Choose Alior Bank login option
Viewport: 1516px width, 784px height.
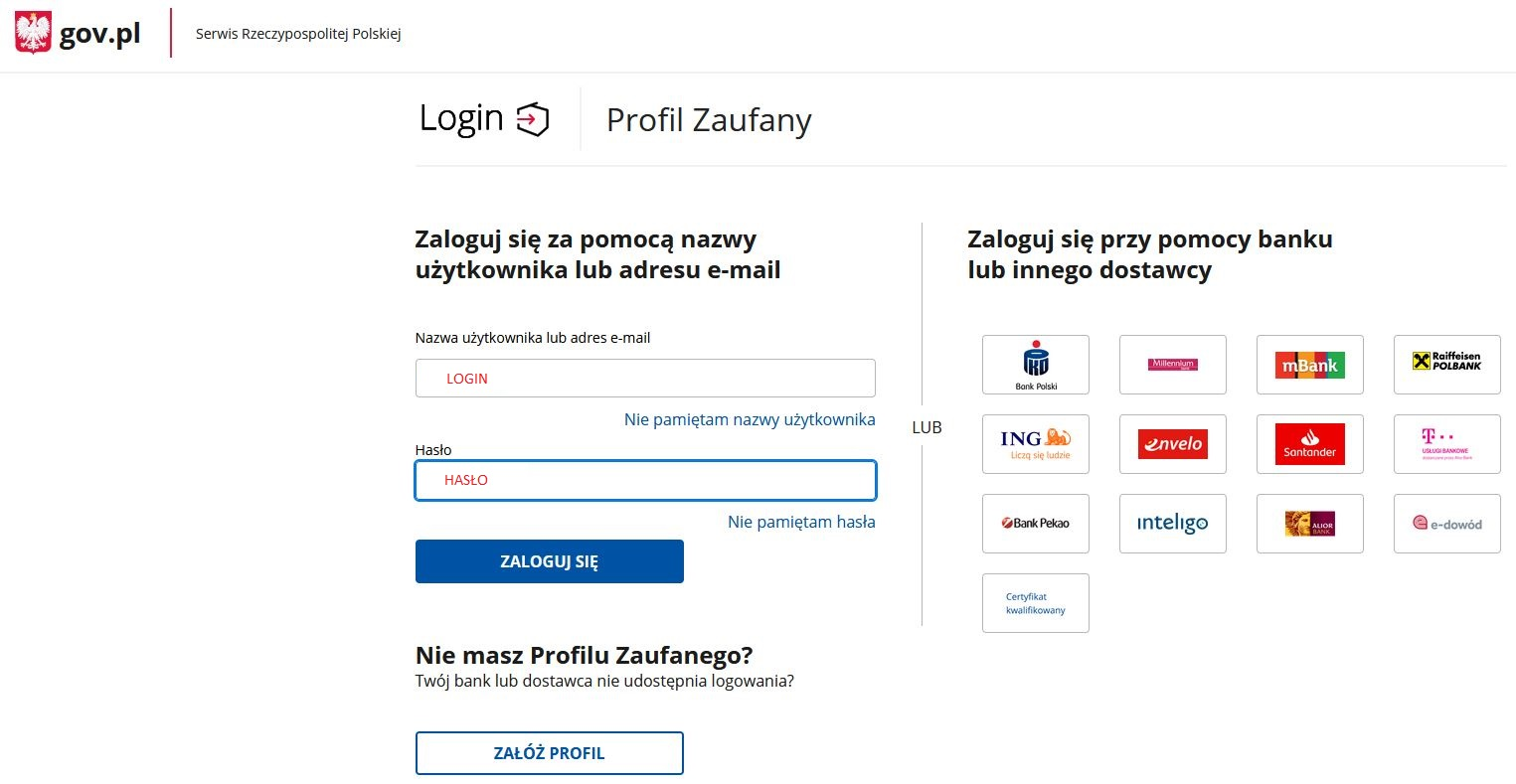1309,524
